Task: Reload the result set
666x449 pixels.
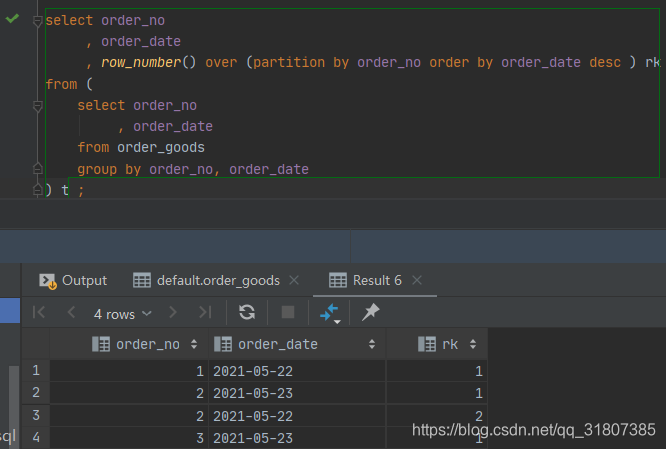Action: (247, 312)
